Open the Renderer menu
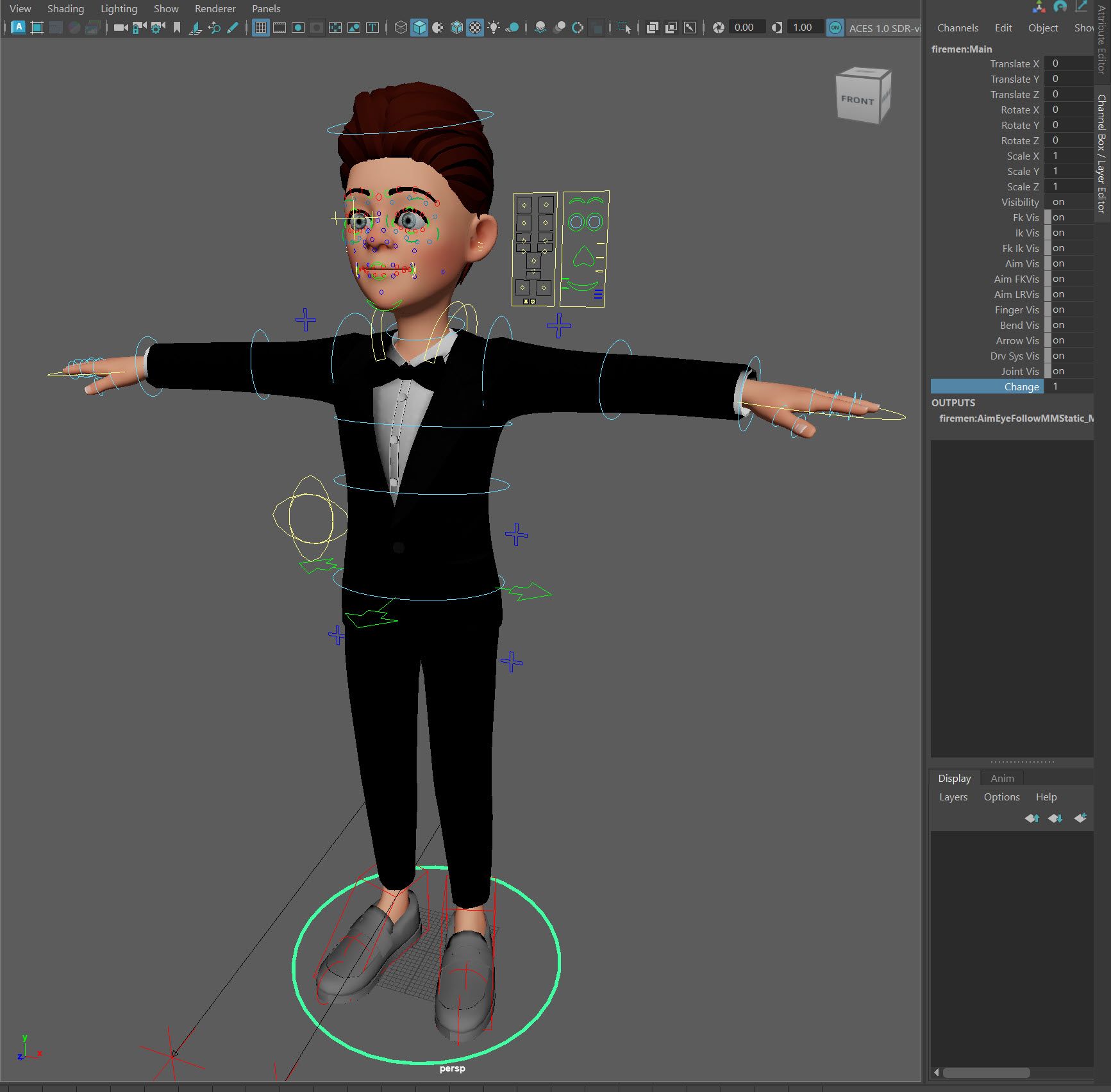The image size is (1111, 1092). pos(215,9)
